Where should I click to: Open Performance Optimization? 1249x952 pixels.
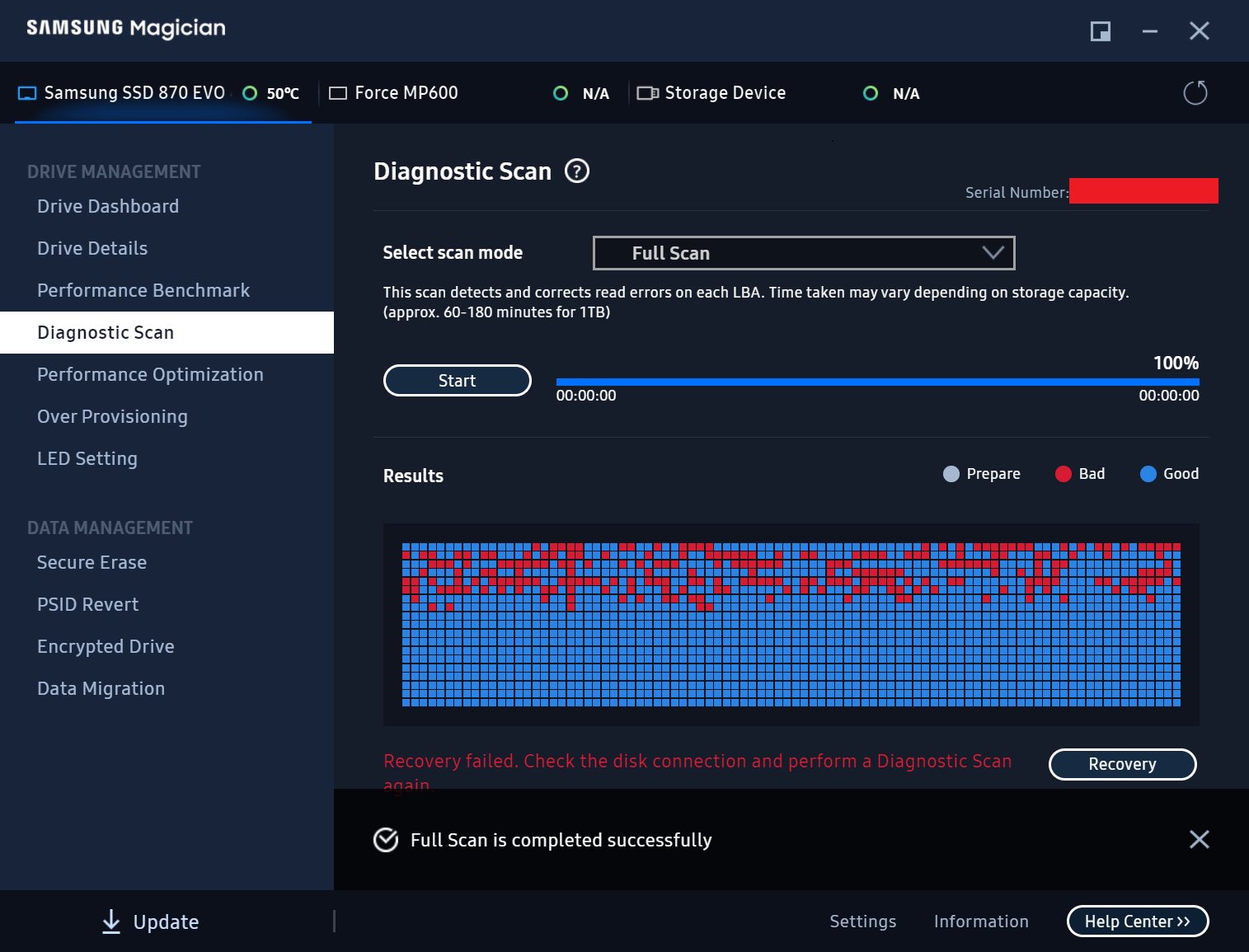[x=150, y=374]
